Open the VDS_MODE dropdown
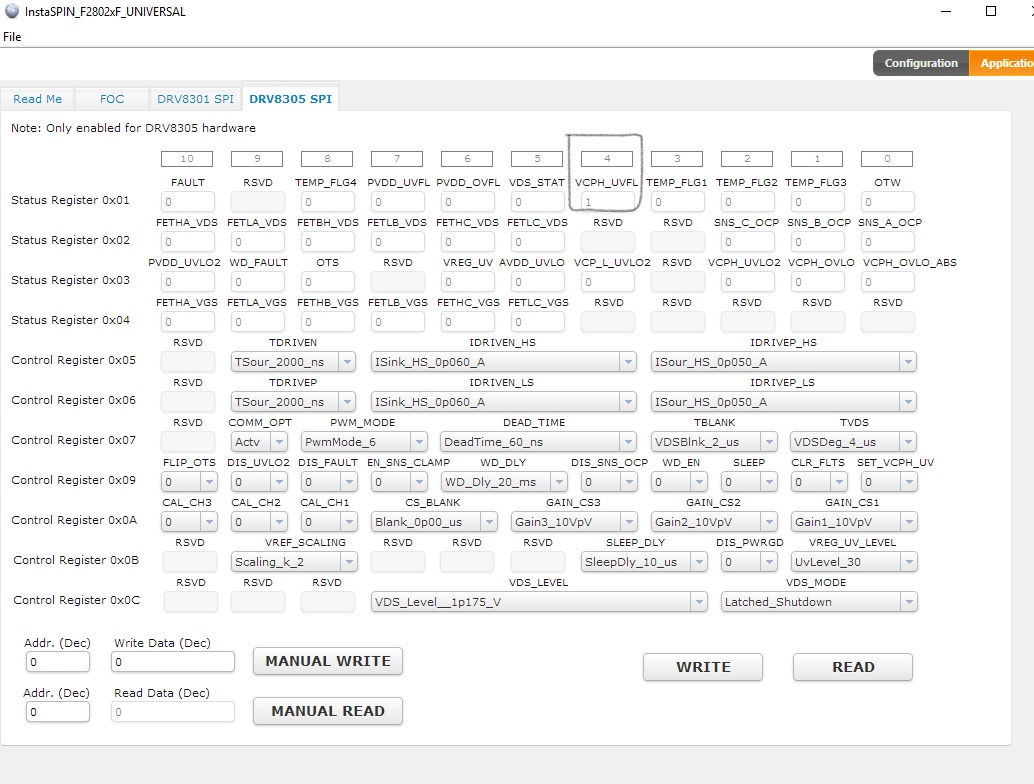 click(x=818, y=602)
